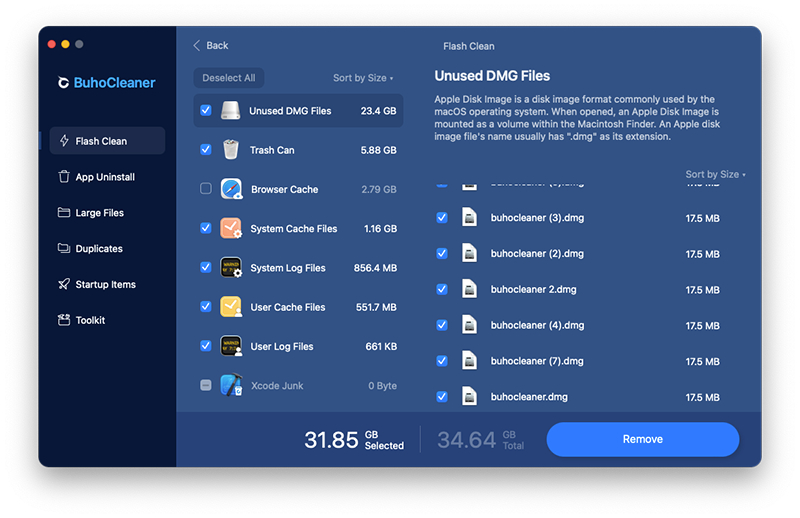Deselect the buhocleaner 2.dmg checkbox
This screenshot has height=518, width=800.
442,289
